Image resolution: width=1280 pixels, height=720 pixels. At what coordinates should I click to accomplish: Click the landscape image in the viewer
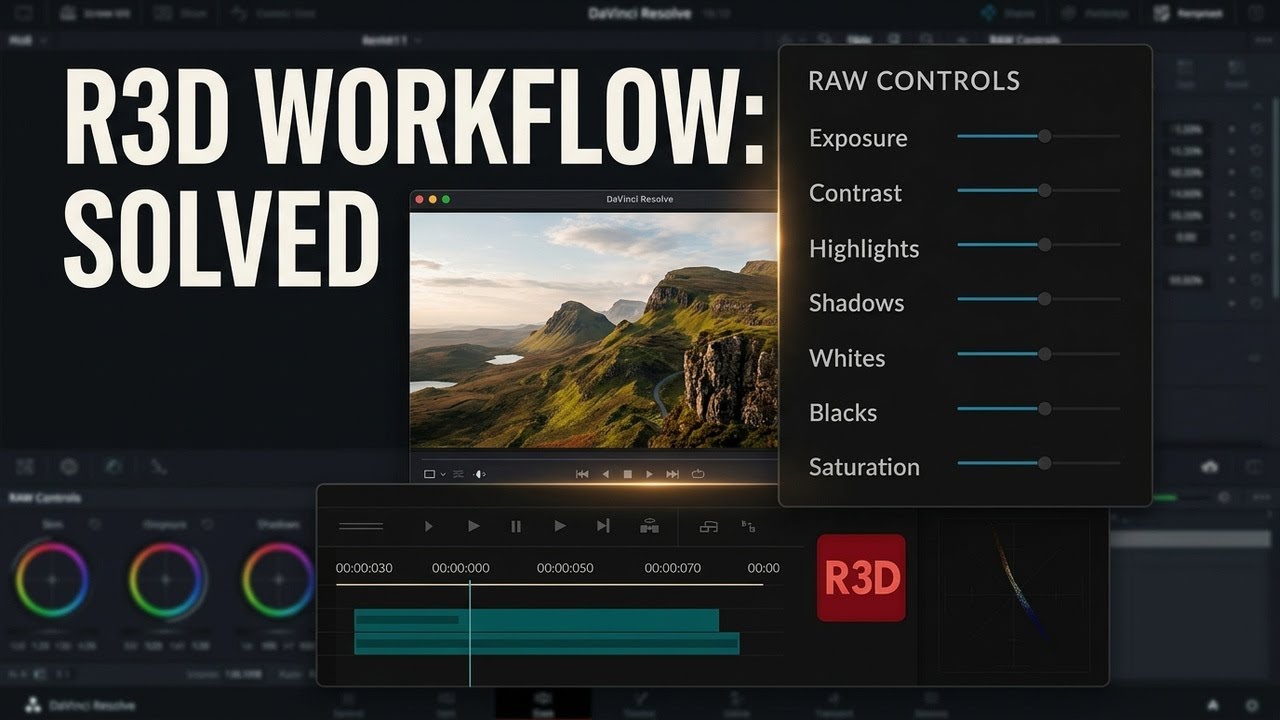click(594, 330)
